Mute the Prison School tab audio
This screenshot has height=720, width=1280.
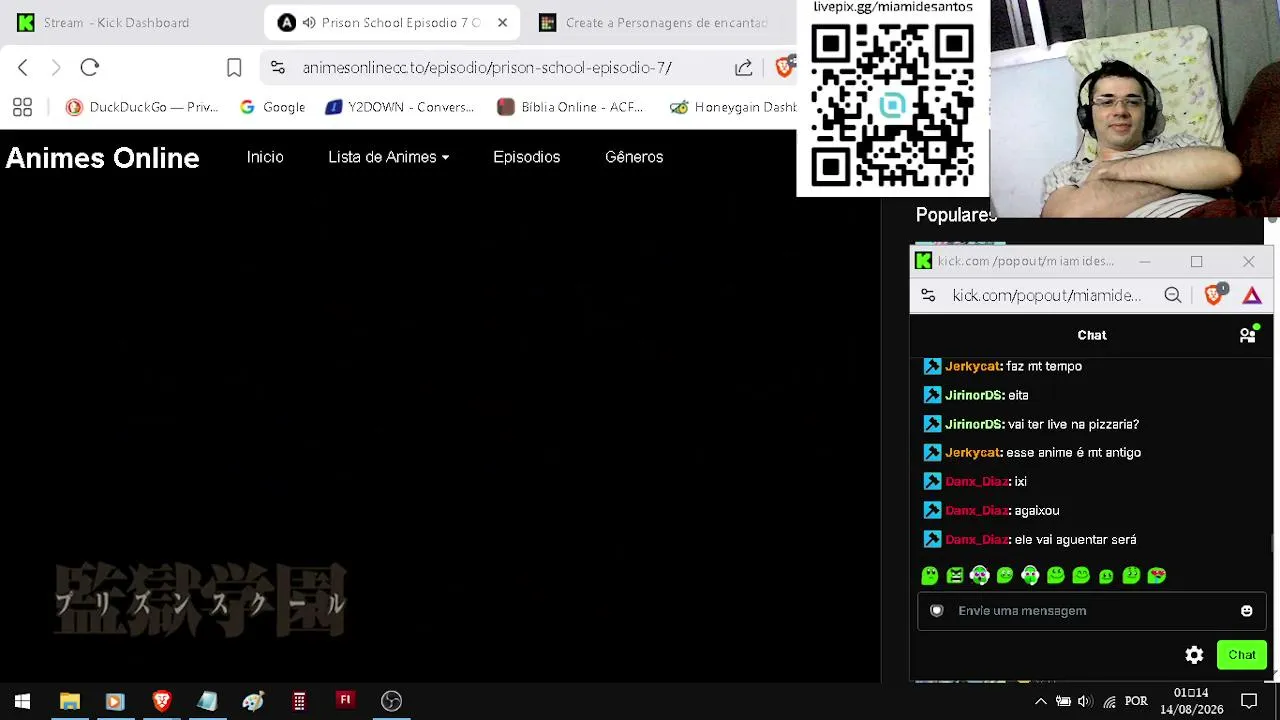point(309,22)
